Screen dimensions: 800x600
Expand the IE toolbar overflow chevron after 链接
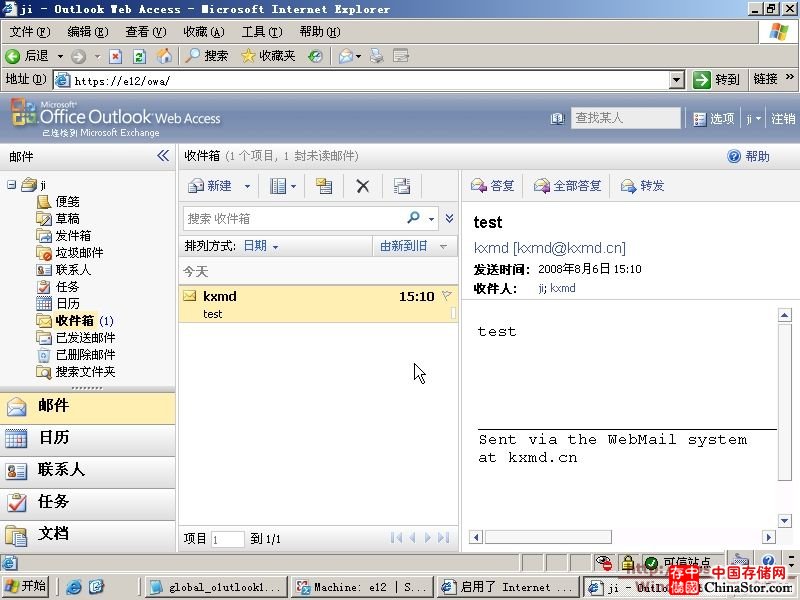click(x=790, y=77)
